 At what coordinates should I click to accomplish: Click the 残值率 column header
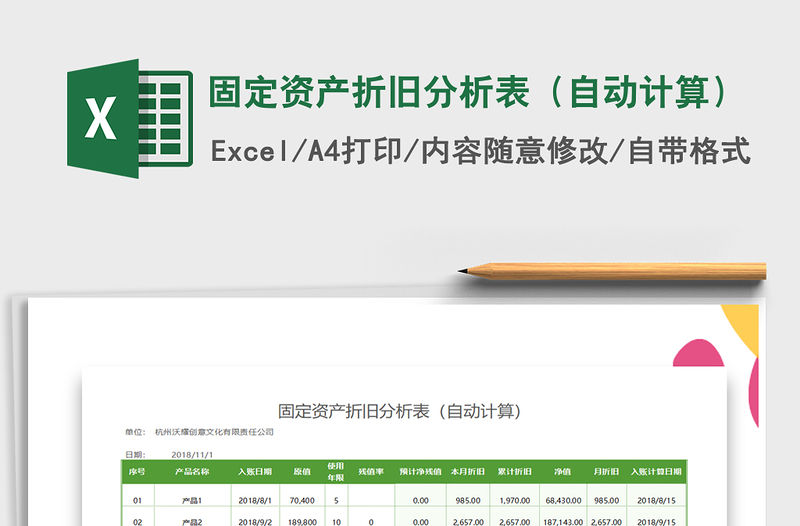point(370,471)
